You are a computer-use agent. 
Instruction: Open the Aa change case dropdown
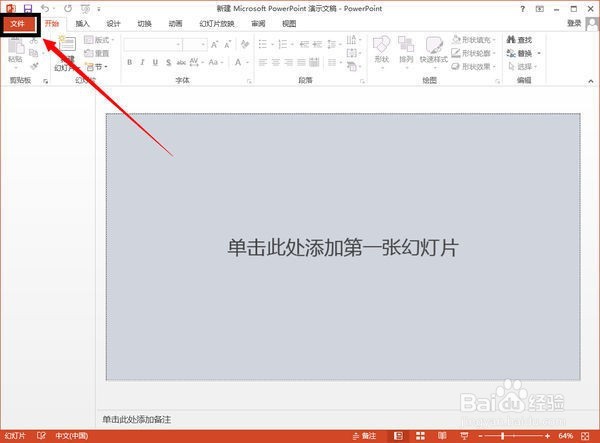point(216,62)
